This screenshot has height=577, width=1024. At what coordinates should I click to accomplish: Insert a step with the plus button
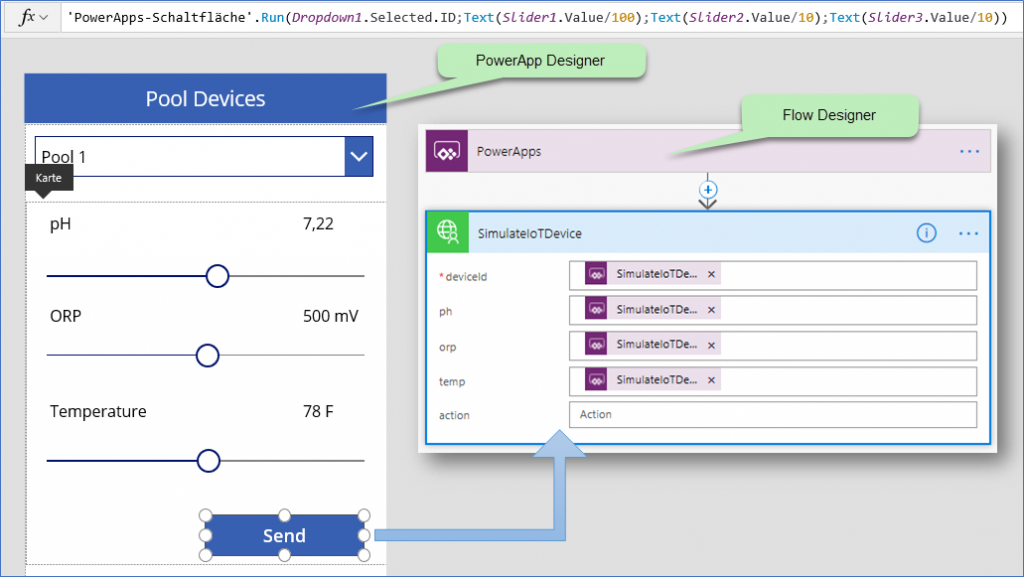708,190
